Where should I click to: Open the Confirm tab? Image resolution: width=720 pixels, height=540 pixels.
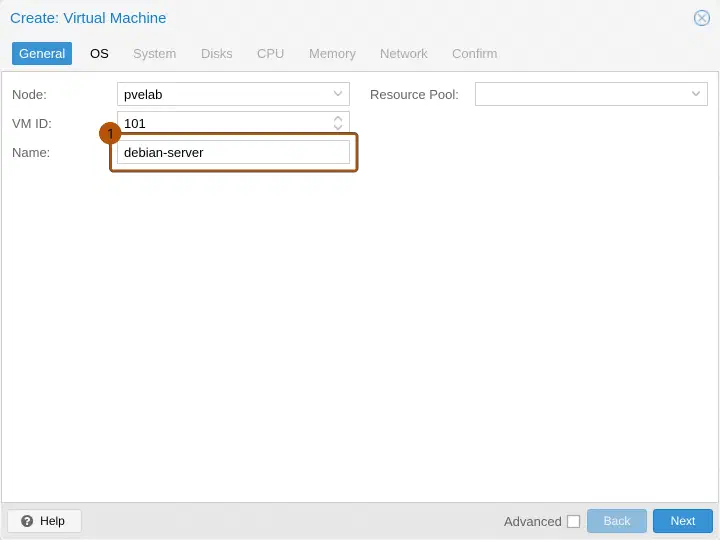click(474, 53)
